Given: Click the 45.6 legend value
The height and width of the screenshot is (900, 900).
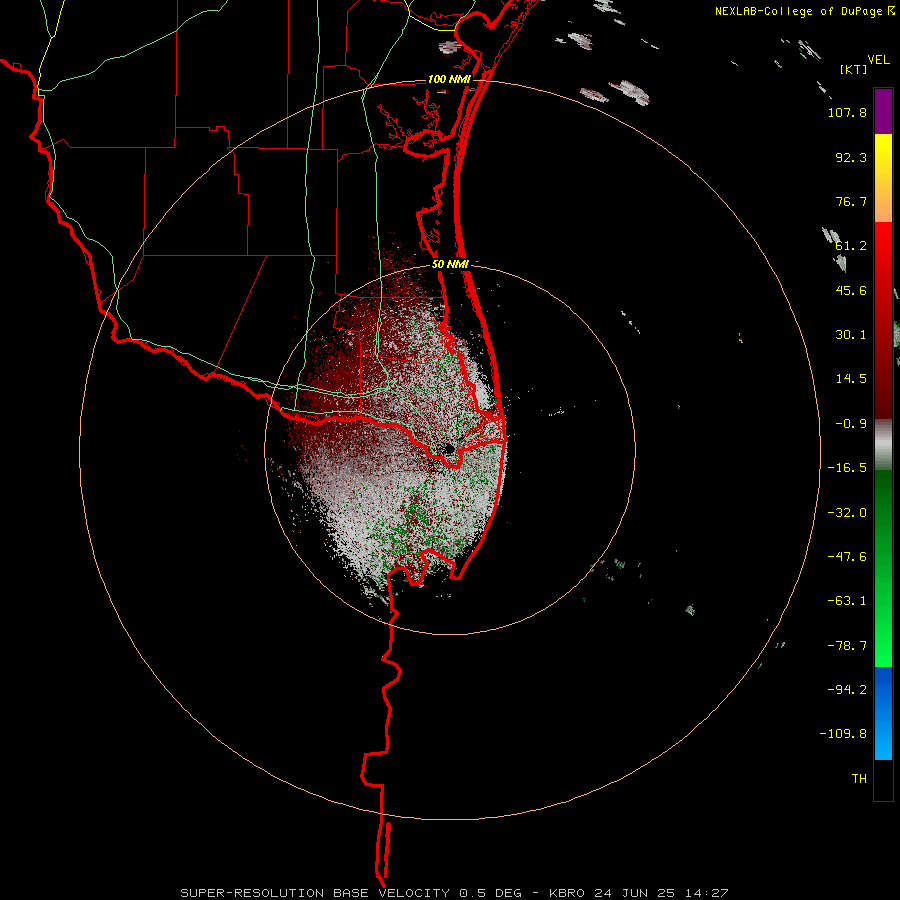Looking at the screenshot, I should (851, 290).
